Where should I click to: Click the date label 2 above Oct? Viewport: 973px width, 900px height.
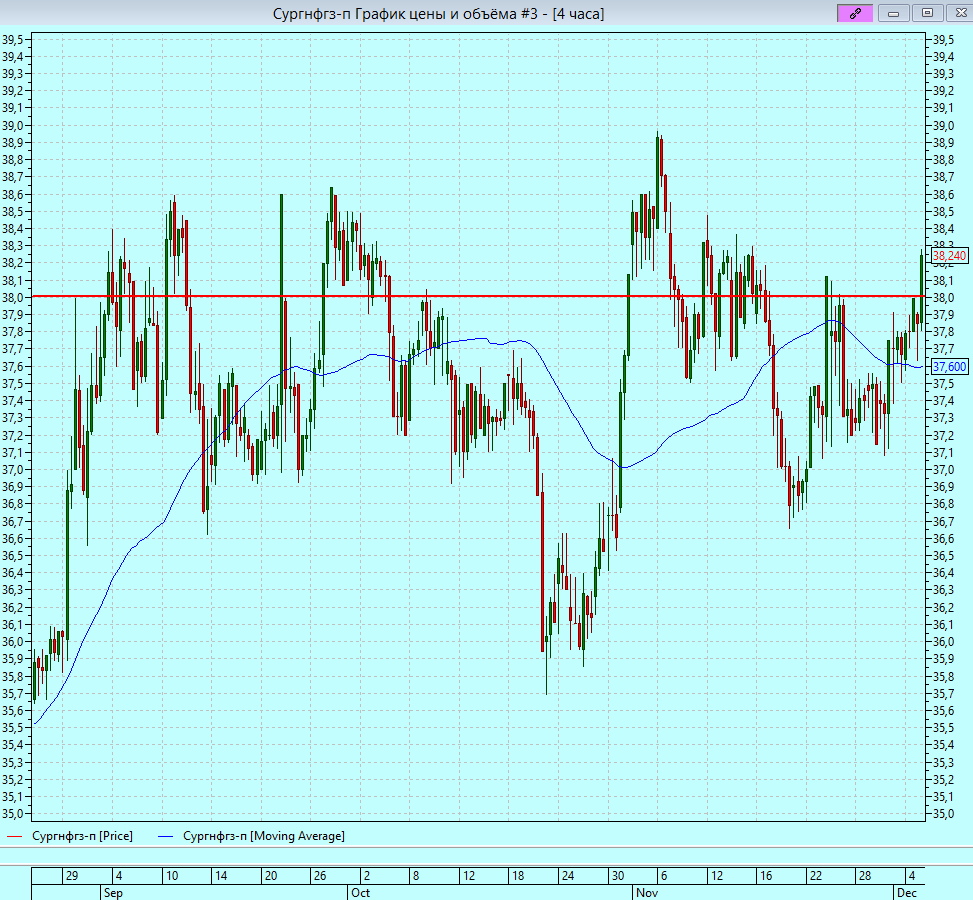(x=367, y=876)
